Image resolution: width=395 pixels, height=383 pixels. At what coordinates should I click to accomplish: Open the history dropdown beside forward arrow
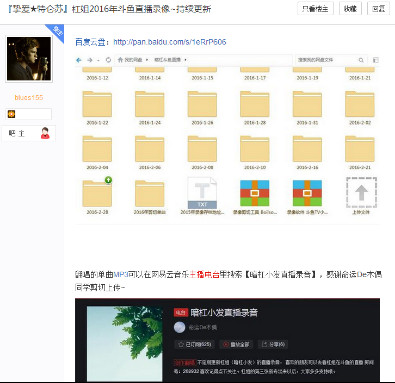click(98, 60)
